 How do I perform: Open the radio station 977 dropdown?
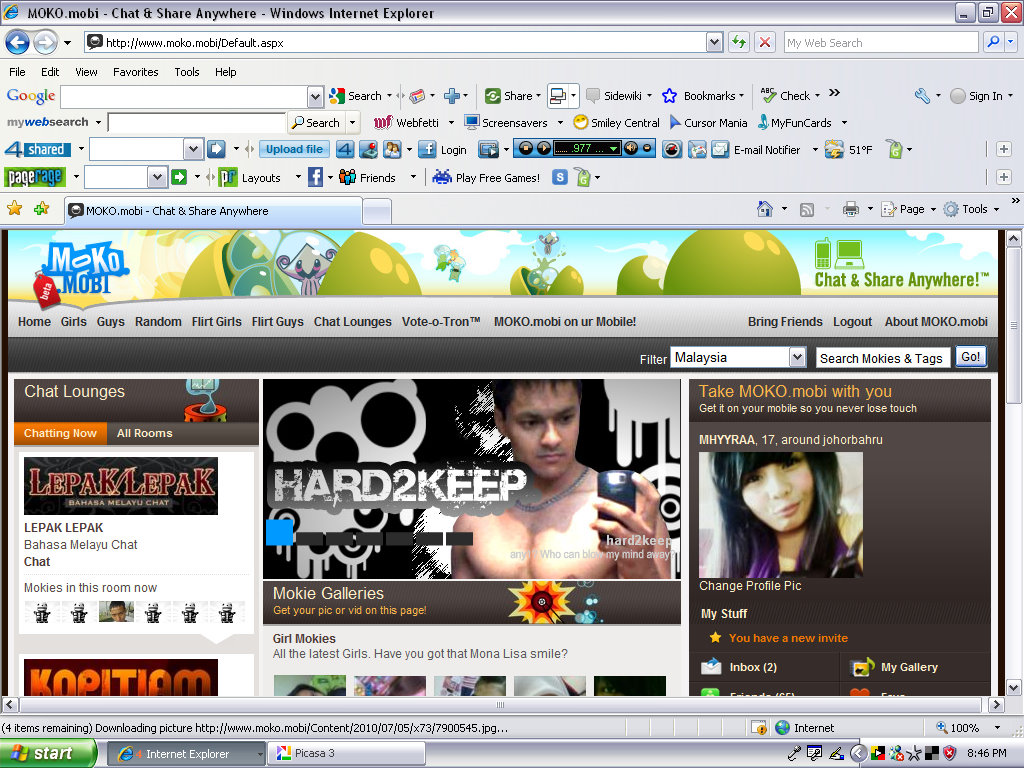(613, 149)
